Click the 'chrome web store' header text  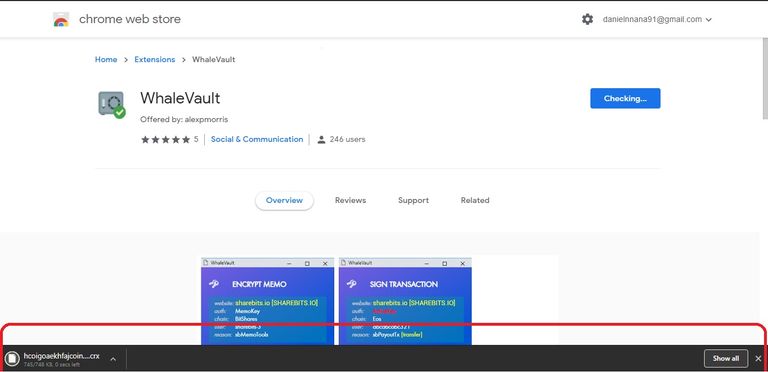(x=130, y=19)
